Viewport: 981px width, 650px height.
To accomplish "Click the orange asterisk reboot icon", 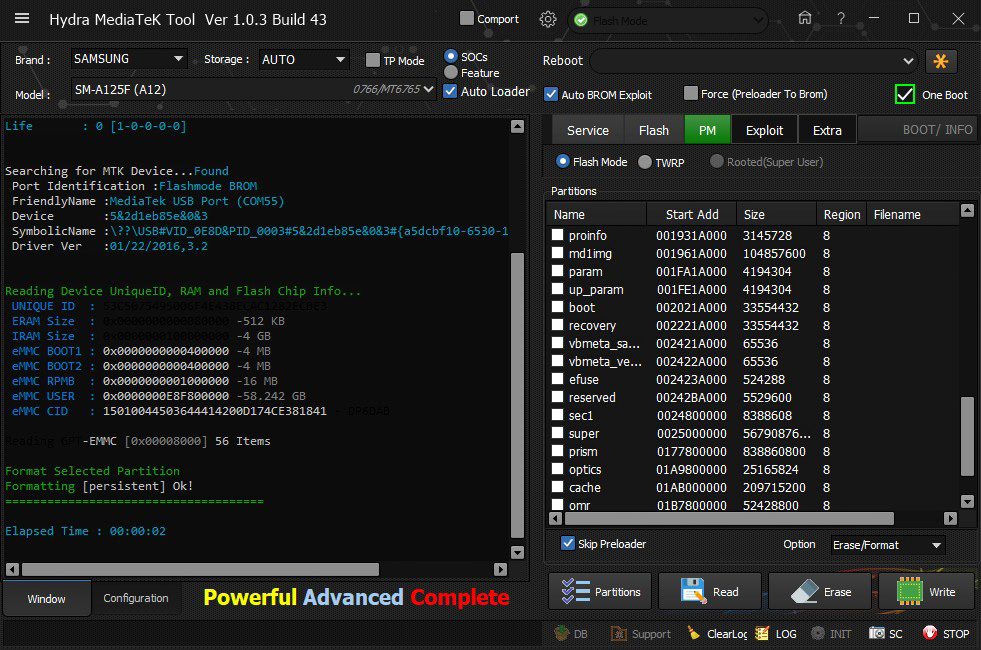I will [941, 61].
